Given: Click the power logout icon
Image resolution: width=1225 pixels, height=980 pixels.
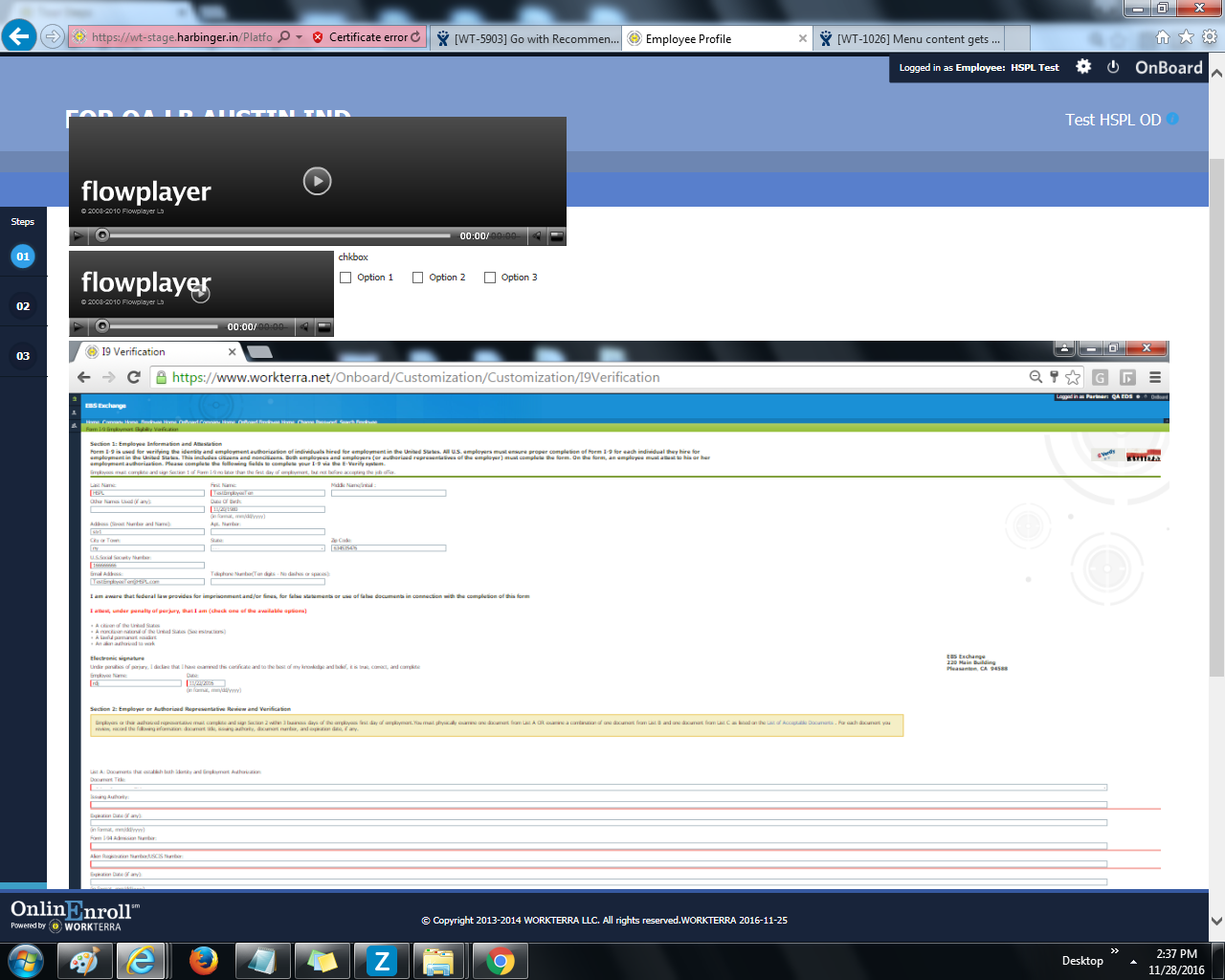Looking at the screenshot, I should 1113,67.
